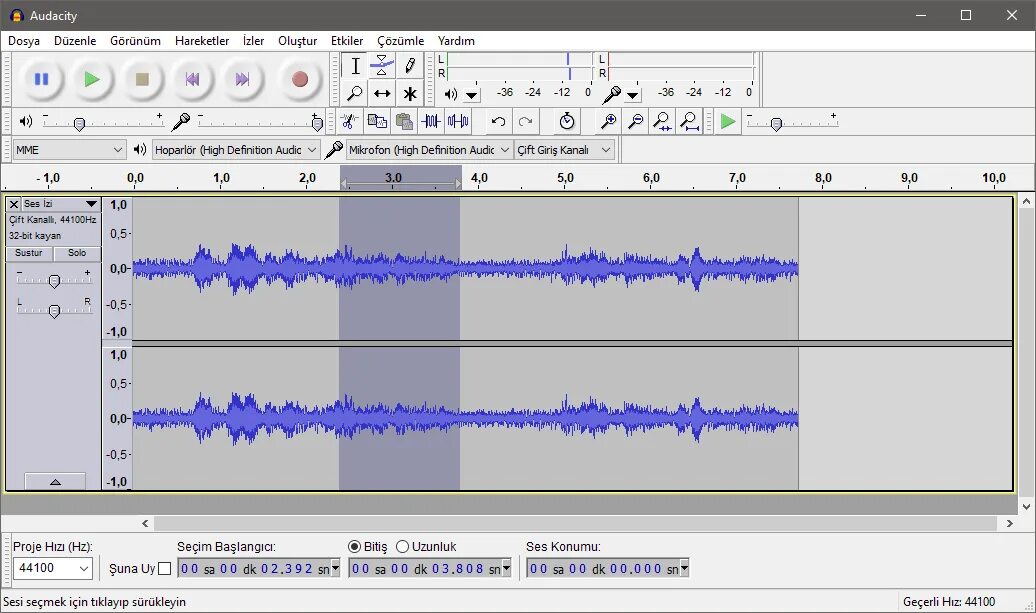
Task: Select the Draw (pencil) tool
Action: pyautogui.click(x=410, y=65)
